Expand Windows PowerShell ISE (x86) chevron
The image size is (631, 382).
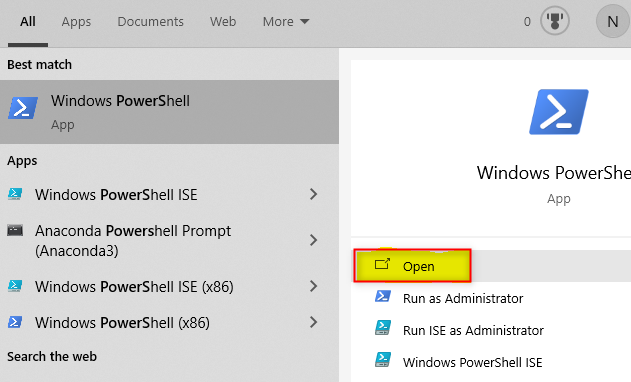coord(313,286)
